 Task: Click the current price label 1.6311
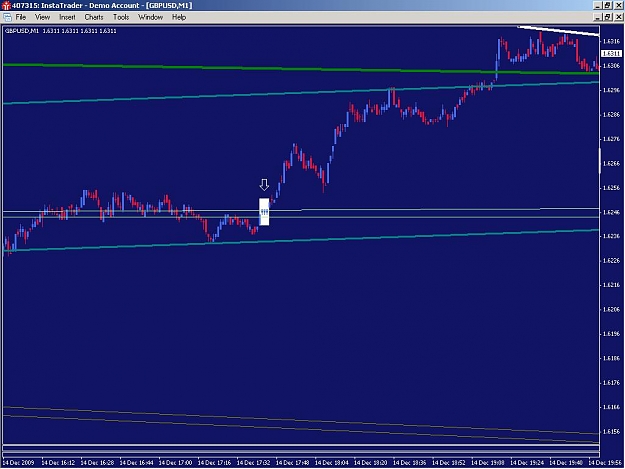[x=611, y=53]
